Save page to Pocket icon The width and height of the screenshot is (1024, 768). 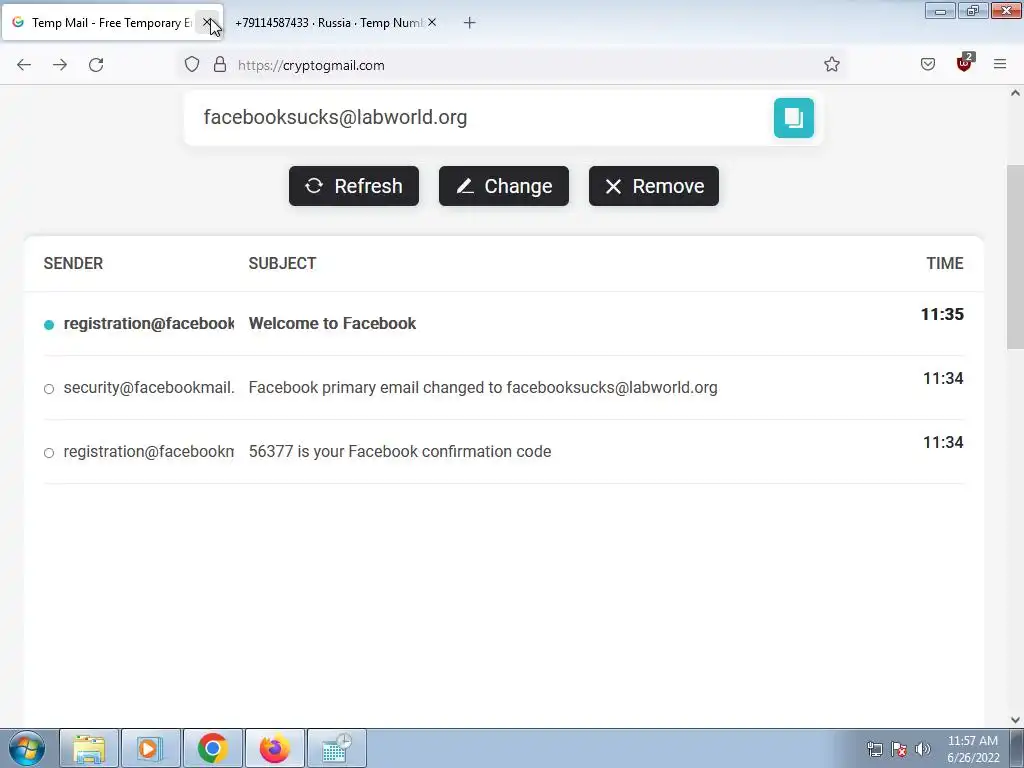(928, 64)
